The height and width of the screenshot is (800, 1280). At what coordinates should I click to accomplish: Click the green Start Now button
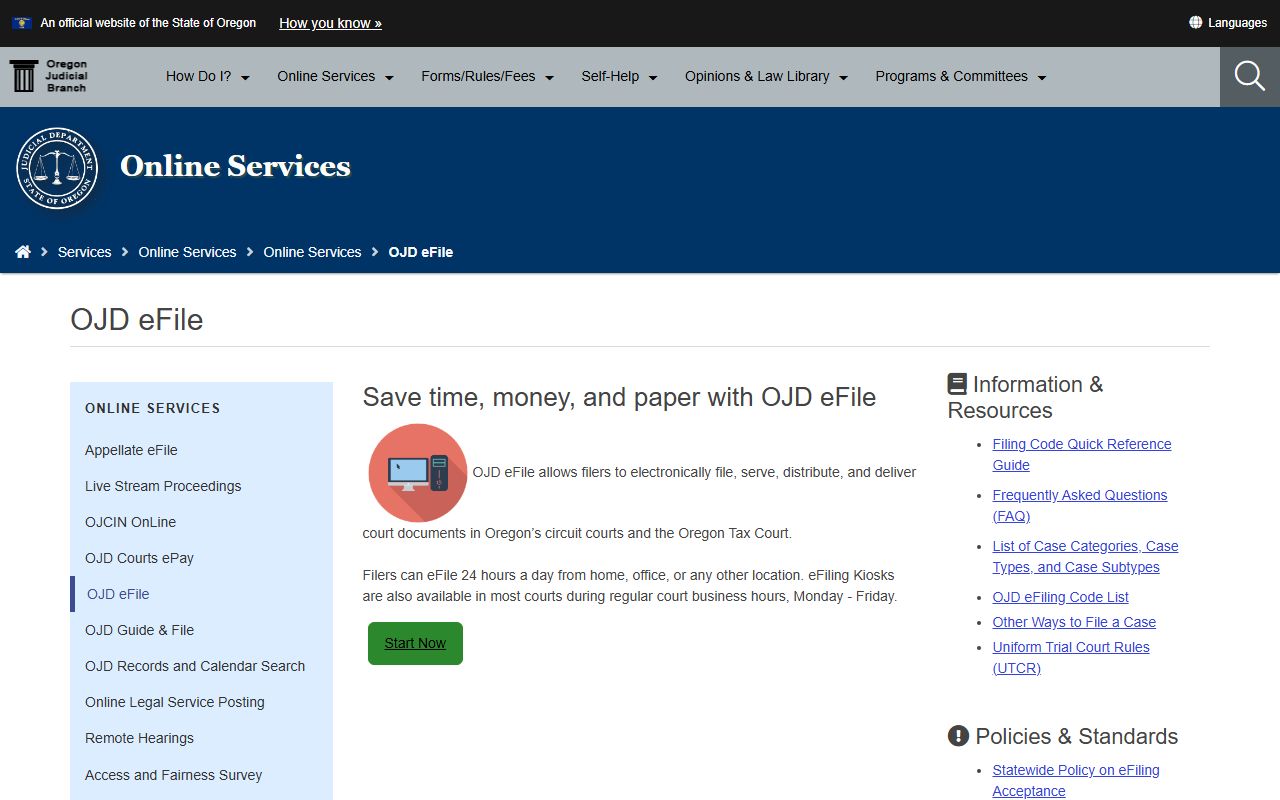coord(415,643)
